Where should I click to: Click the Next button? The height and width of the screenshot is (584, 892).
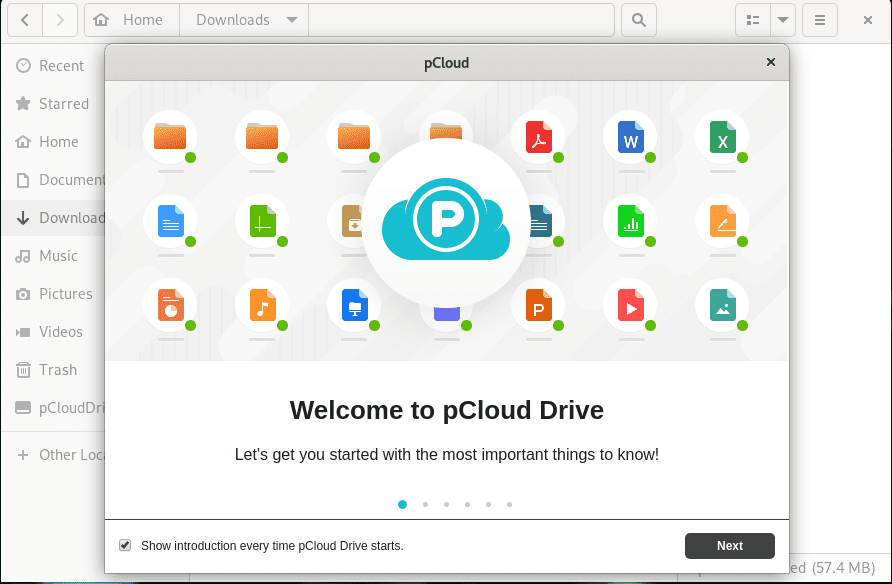click(x=729, y=546)
